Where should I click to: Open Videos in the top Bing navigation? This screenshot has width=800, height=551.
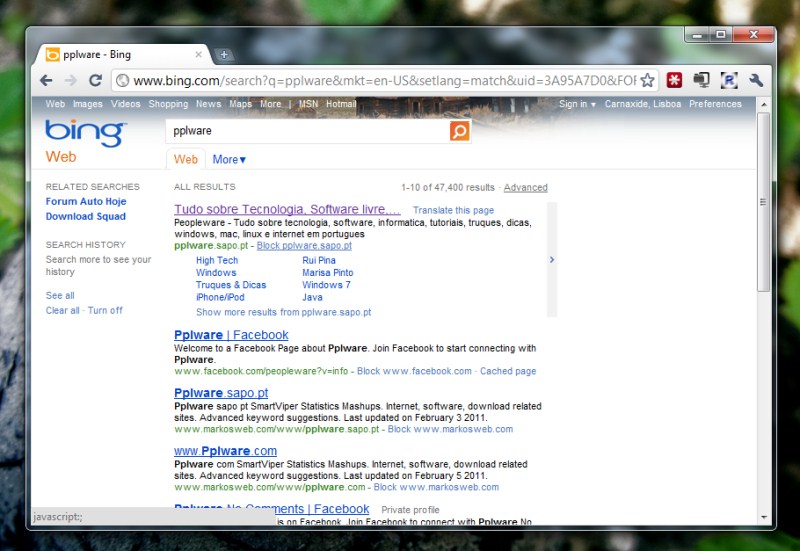126,104
